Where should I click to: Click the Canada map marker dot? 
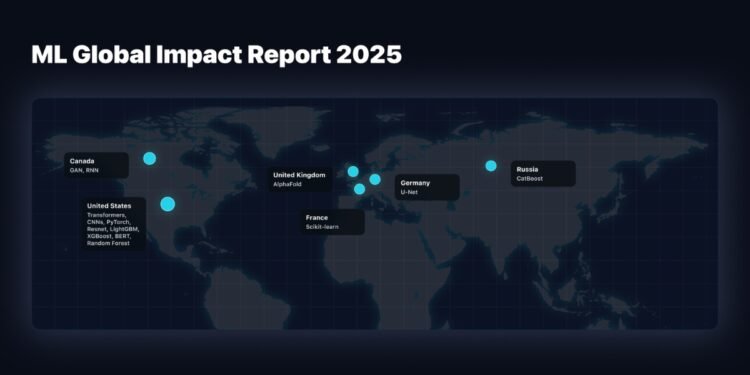click(150, 158)
